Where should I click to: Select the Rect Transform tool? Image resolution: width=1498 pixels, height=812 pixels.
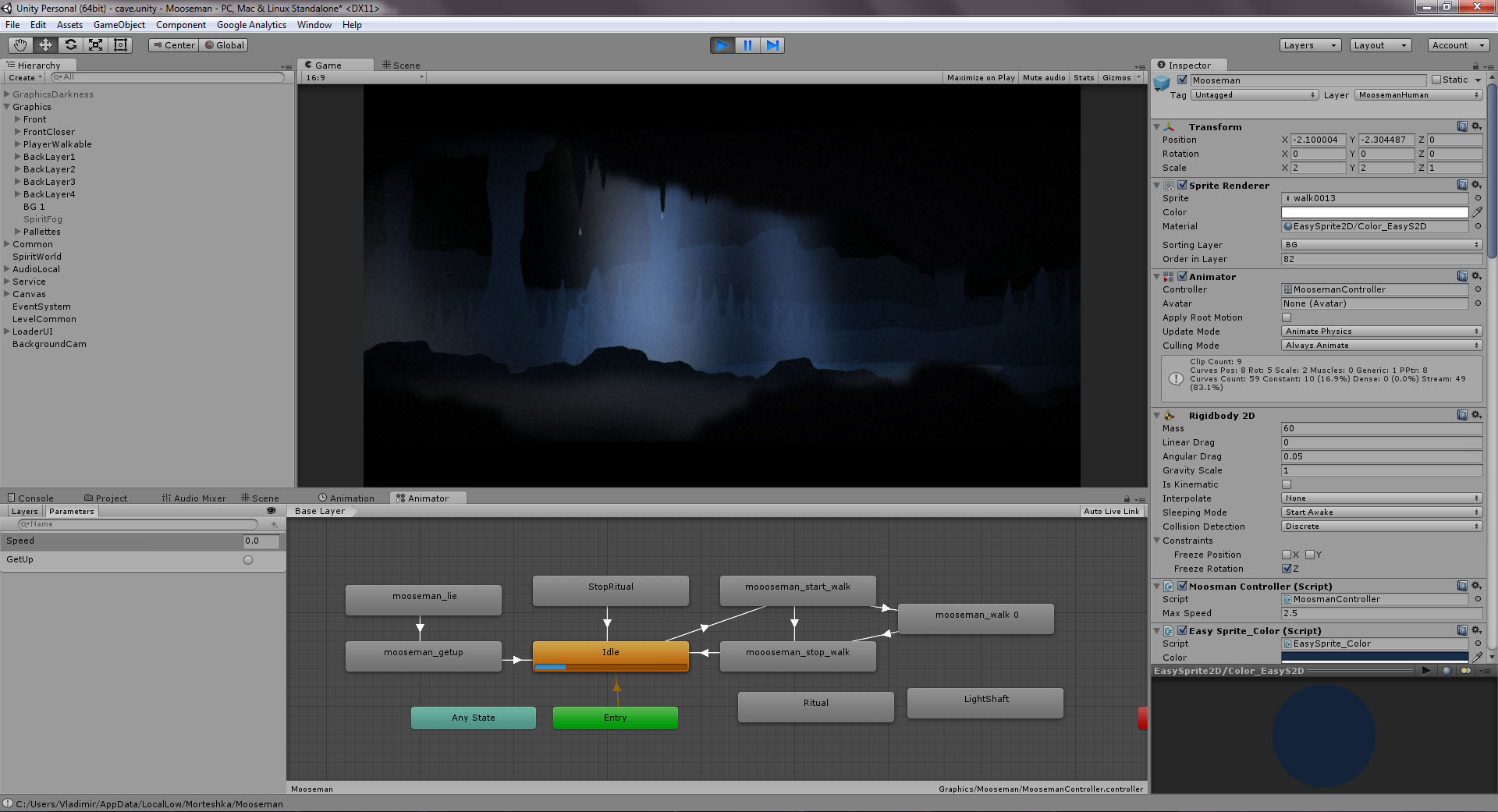[120, 45]
